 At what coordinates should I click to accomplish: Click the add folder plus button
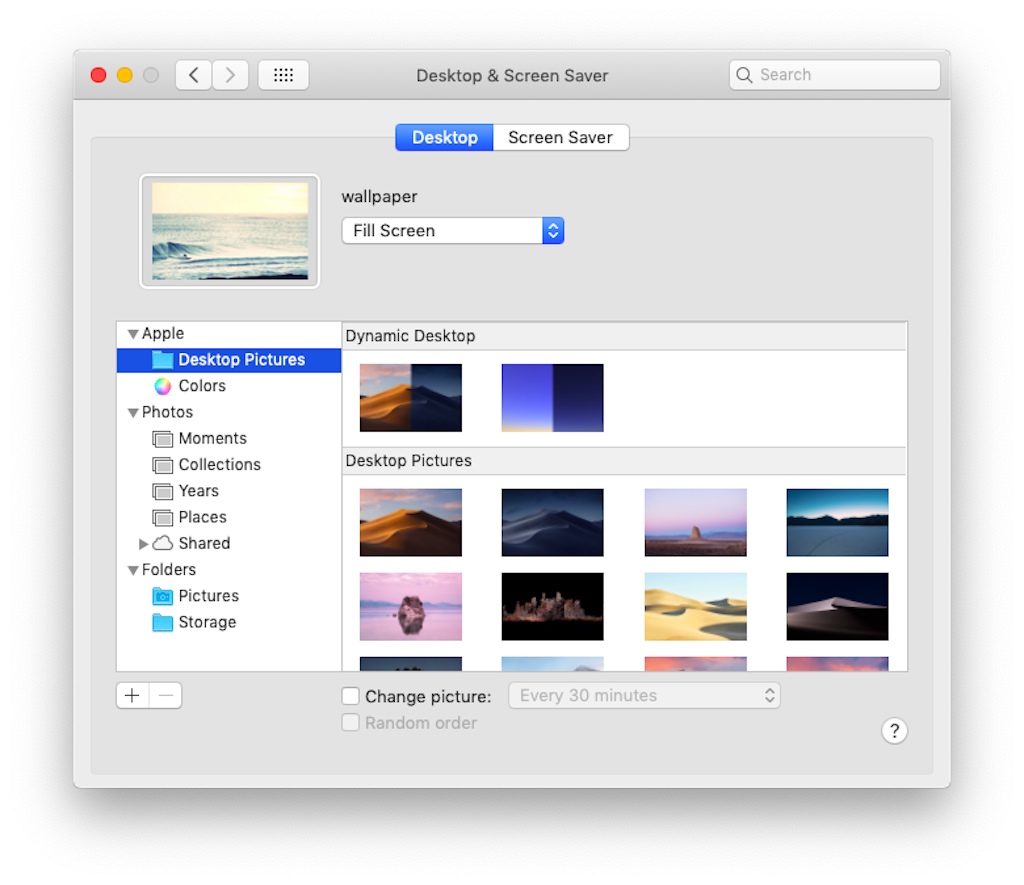pos(131,695)
